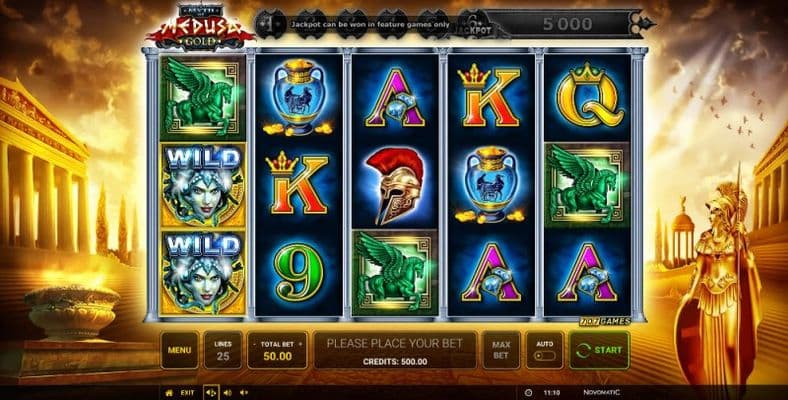Increase total bet with the plus sign
Image resolution: width=788 pixels, height=400 pixels.
coord(301,344)
